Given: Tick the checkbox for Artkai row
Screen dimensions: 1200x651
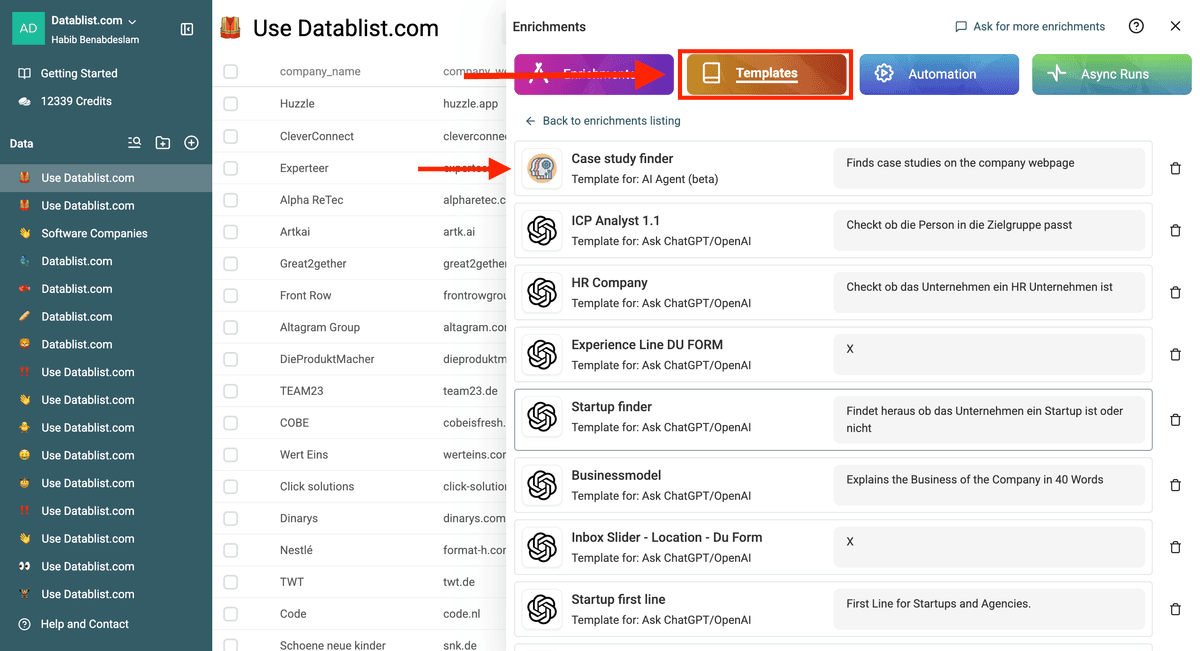Looking at the screenshot, I should 231,232.
